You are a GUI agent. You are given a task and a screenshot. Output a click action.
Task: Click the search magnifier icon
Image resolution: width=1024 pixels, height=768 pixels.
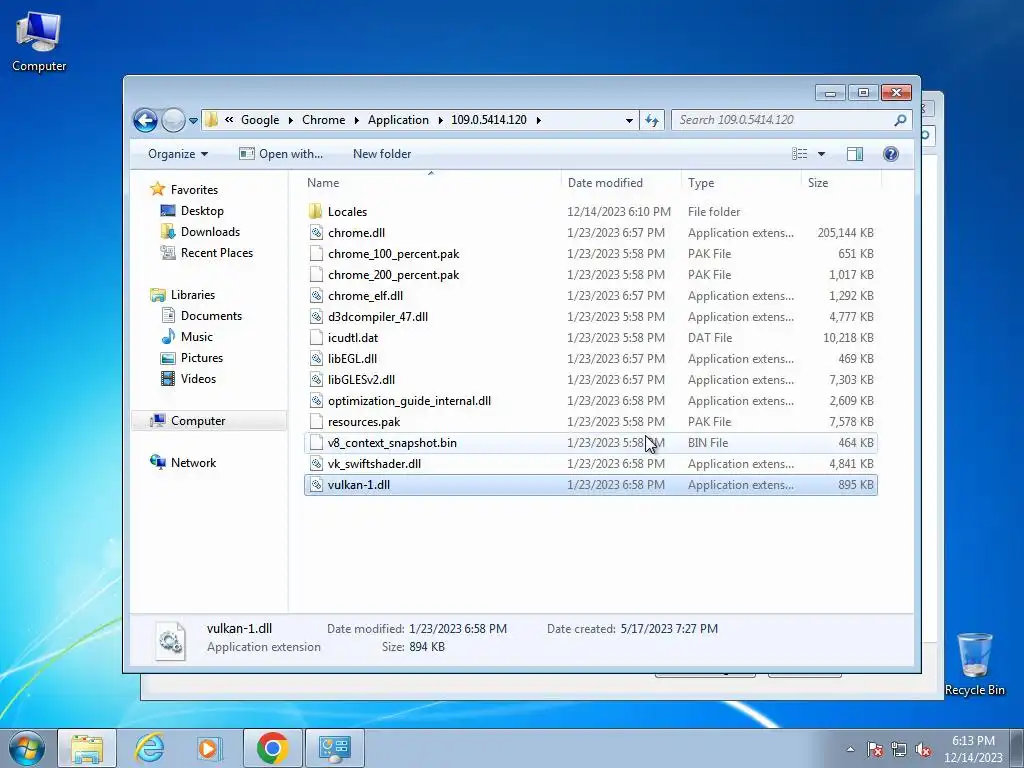click(901, 120)
